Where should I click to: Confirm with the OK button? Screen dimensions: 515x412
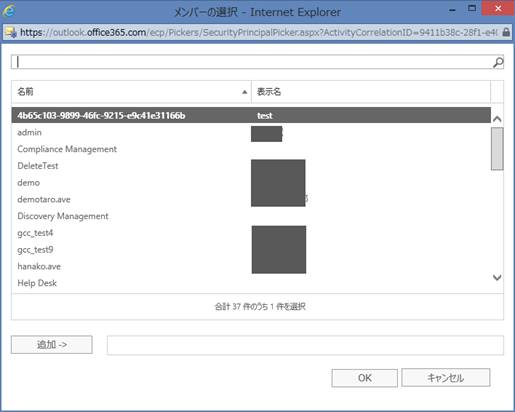click(x=365, y=378)
